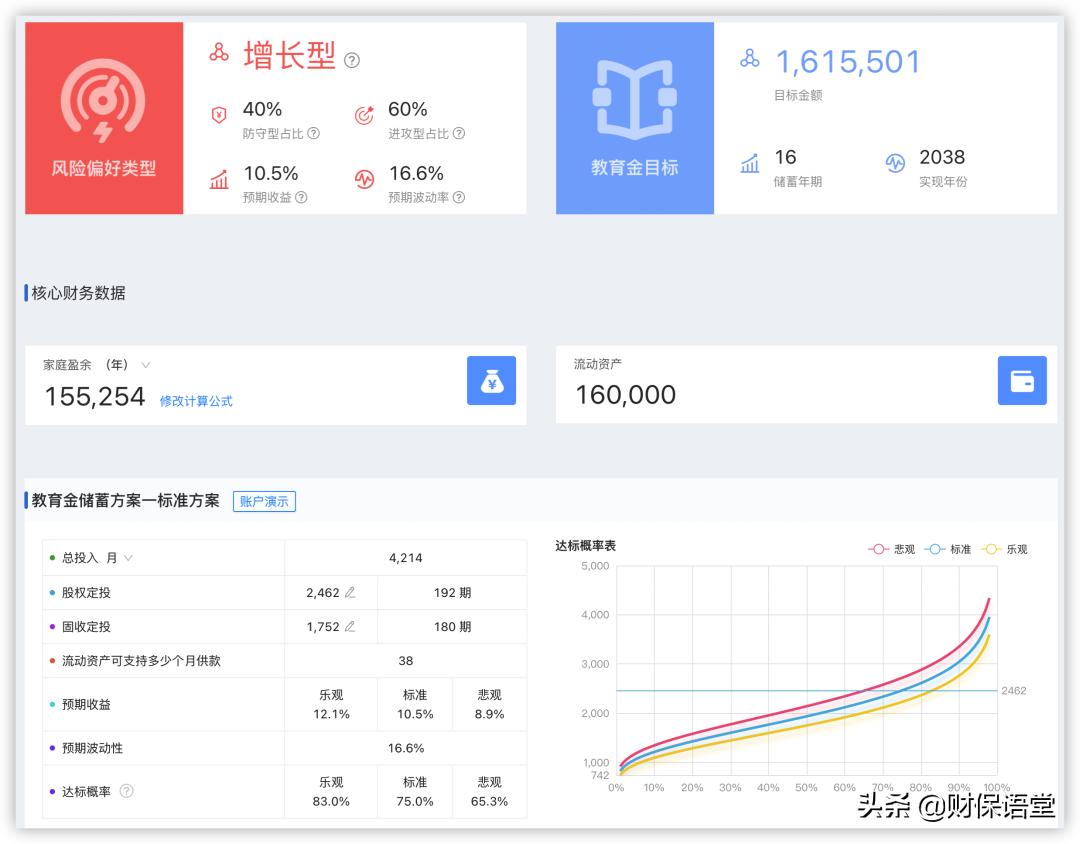Toggle the 标准 series in chart legend
Screen dimensions: 1080x844
948,549
